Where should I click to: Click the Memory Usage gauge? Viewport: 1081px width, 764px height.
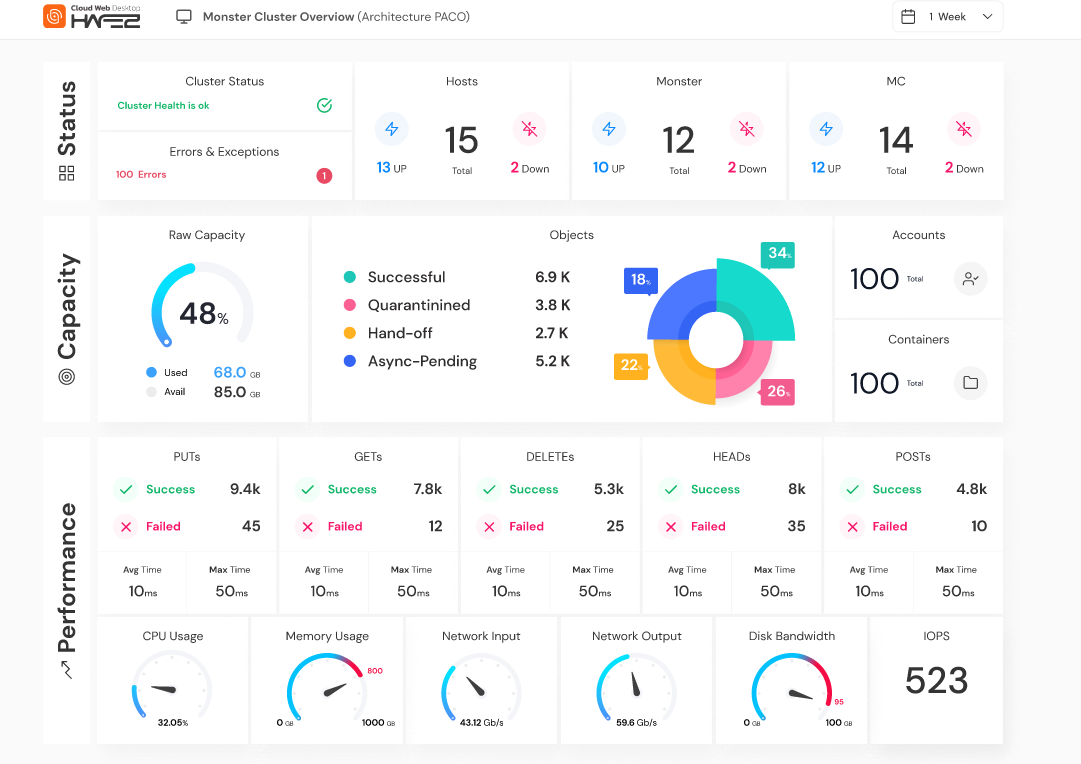326,685
